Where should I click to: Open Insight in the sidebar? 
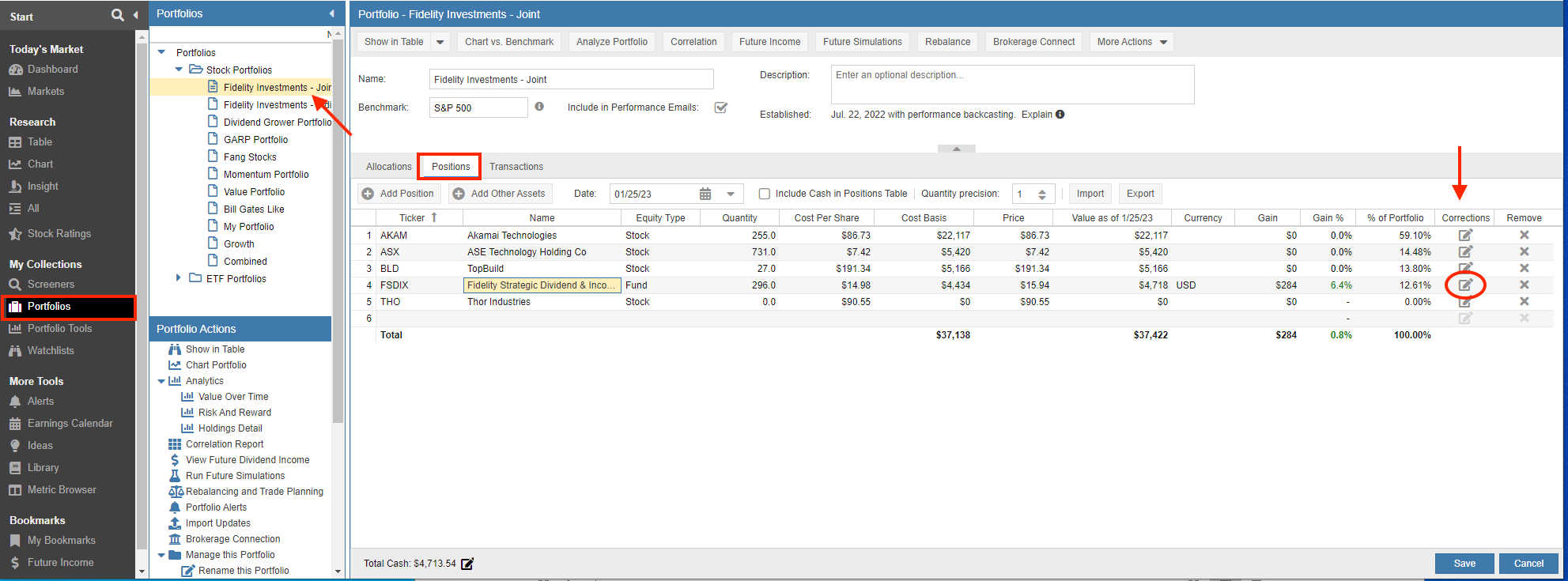pos(43,187)
